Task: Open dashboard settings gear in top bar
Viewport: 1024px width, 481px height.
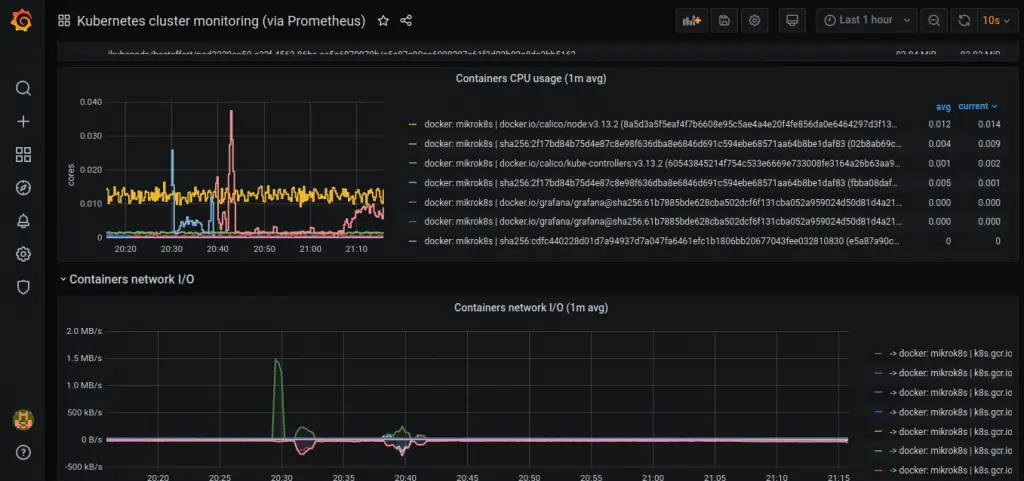Action: pyautogui.click(x=754, y=20)
